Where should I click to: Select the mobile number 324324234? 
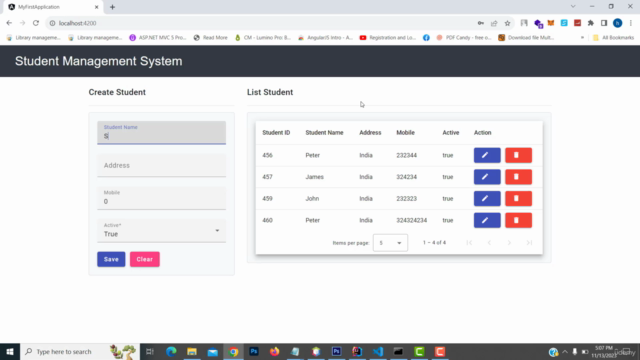click(411, 220)
